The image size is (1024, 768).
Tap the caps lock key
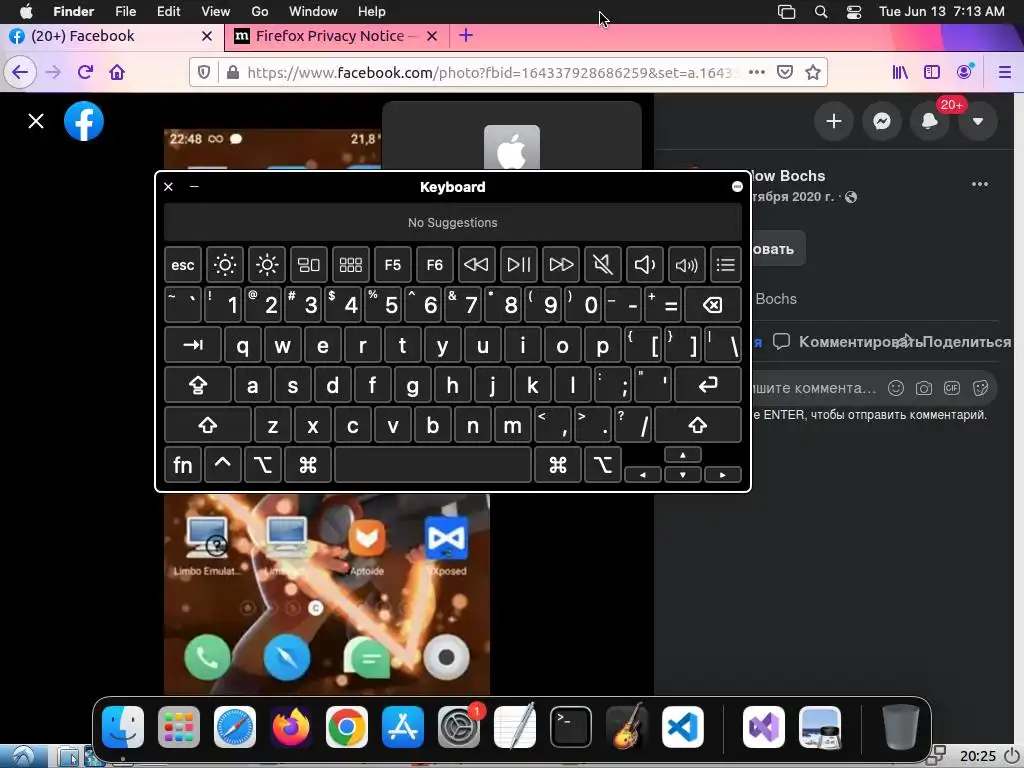click(x=198, y=385)
